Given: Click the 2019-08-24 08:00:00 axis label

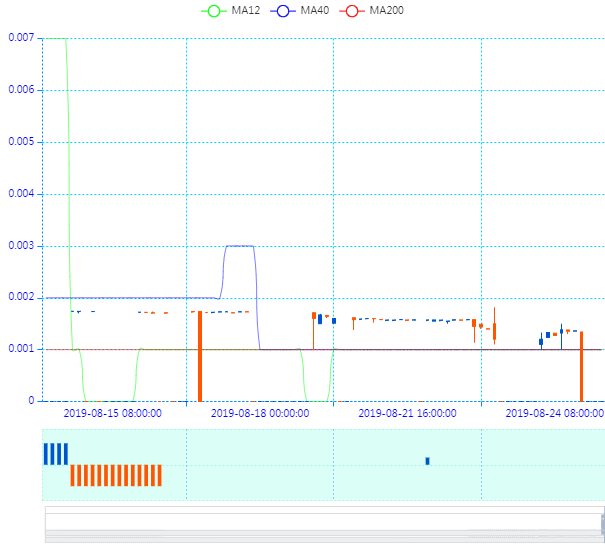Looking at the screenshot, I should pyautogui.click(x=555, y=413).
